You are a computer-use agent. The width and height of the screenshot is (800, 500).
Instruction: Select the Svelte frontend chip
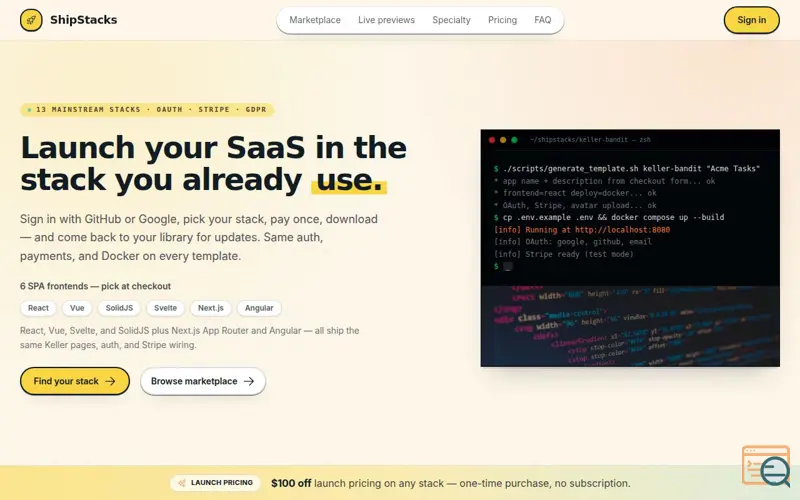tap(165, 308)
